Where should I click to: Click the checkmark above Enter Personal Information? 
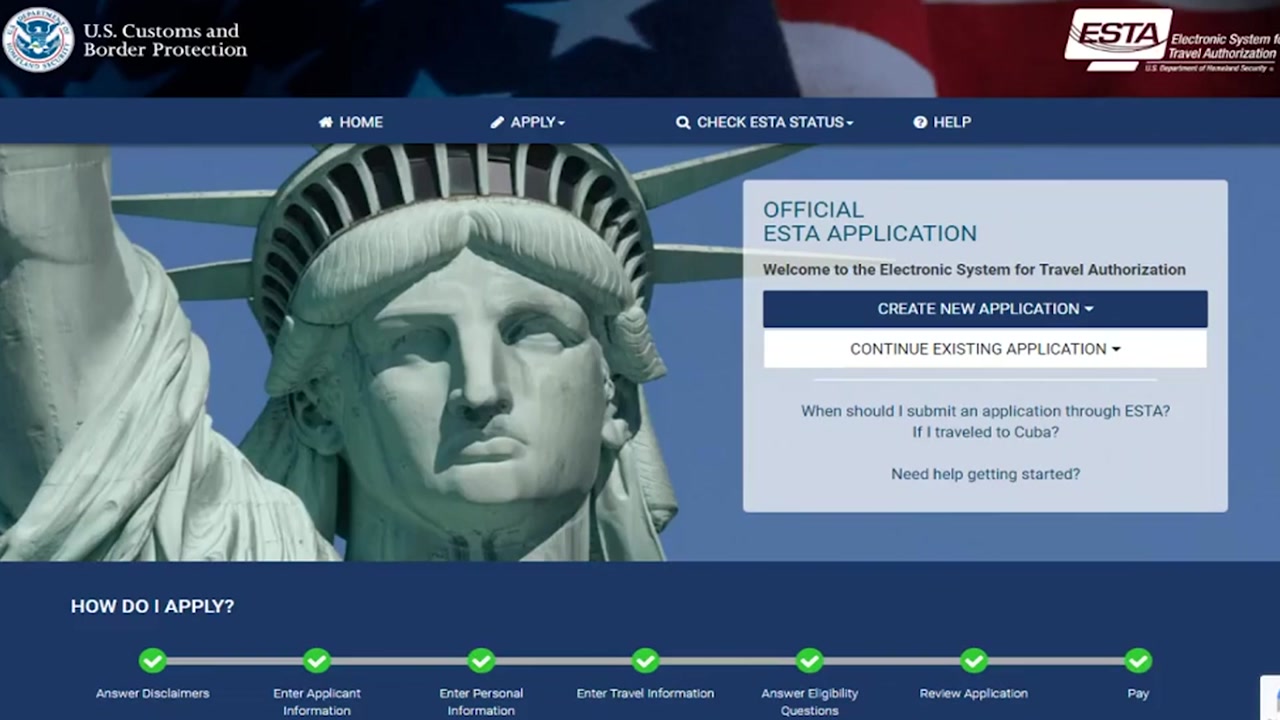click(481, 661)
